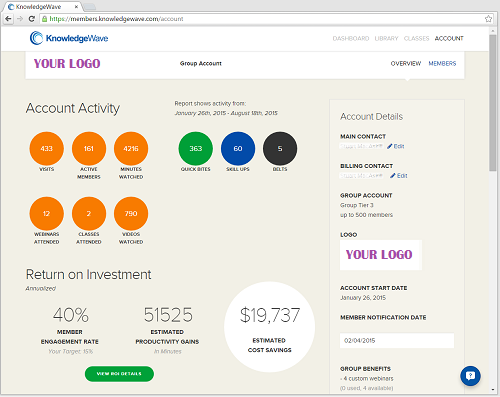Open the help chat bubble icon

click(x=470, y=376)
